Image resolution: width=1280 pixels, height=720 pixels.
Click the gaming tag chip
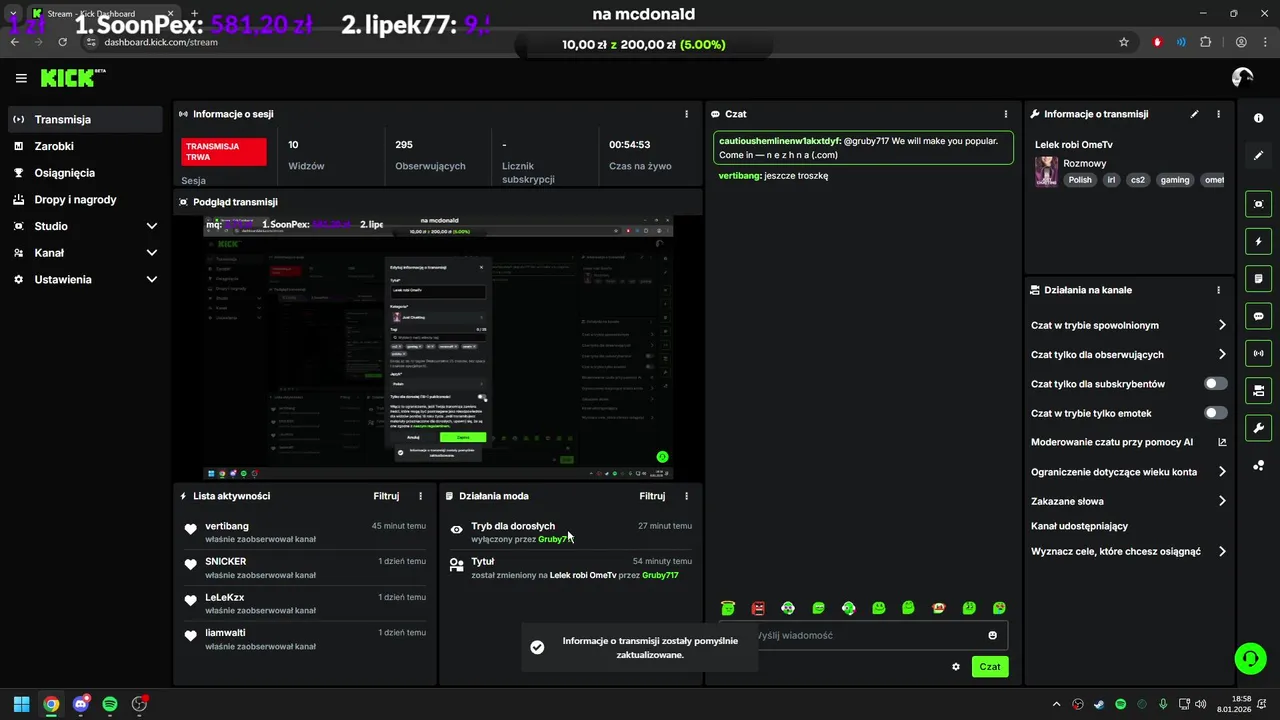pyautogui.click(x=1175, y=180)
